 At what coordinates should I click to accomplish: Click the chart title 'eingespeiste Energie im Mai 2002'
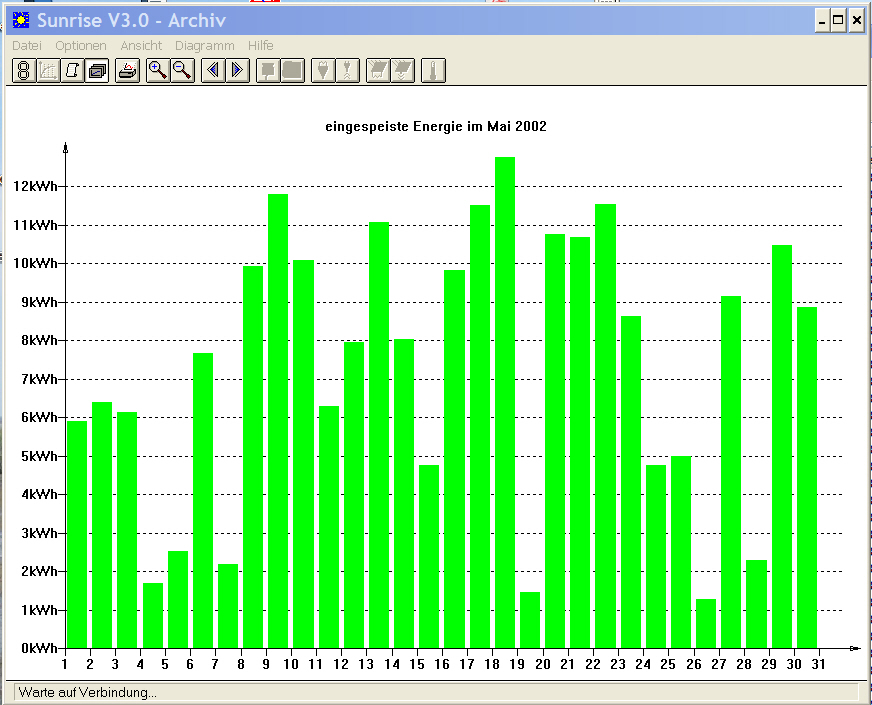[435, 127]
